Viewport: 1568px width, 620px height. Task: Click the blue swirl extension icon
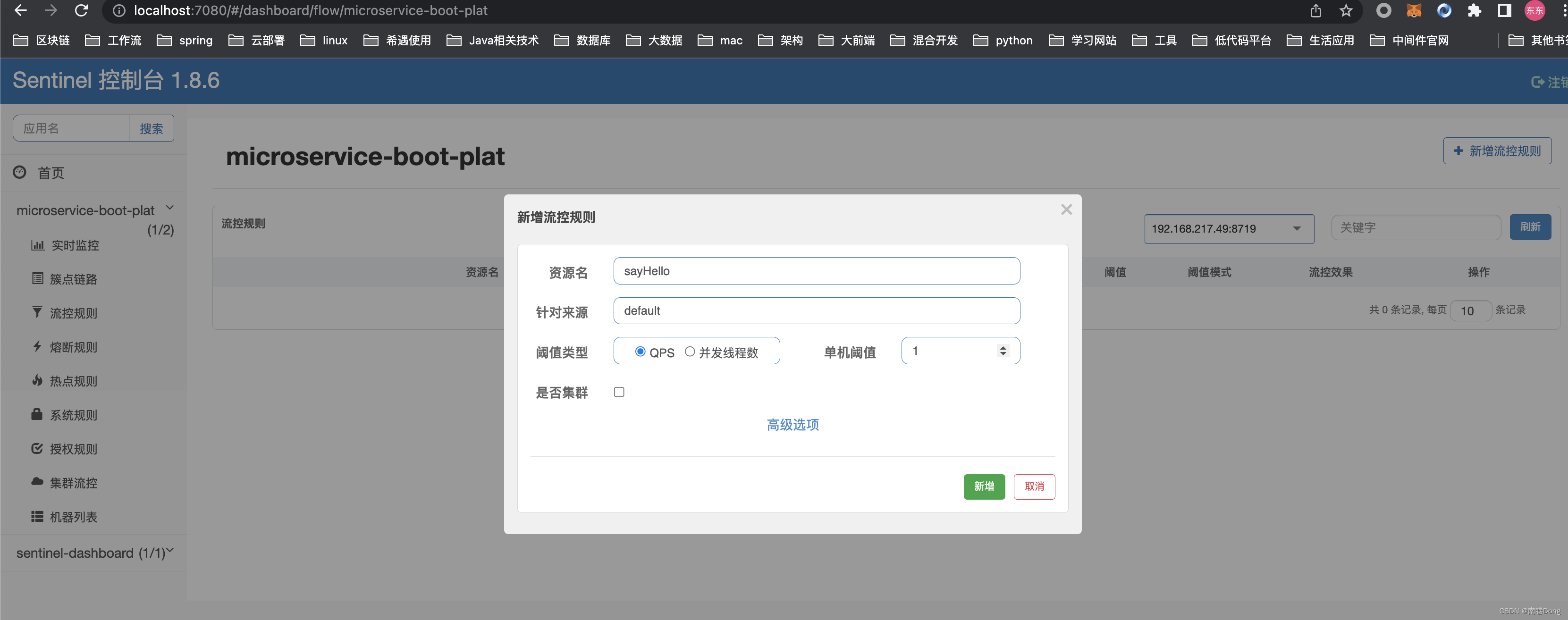pos(1444,10)
